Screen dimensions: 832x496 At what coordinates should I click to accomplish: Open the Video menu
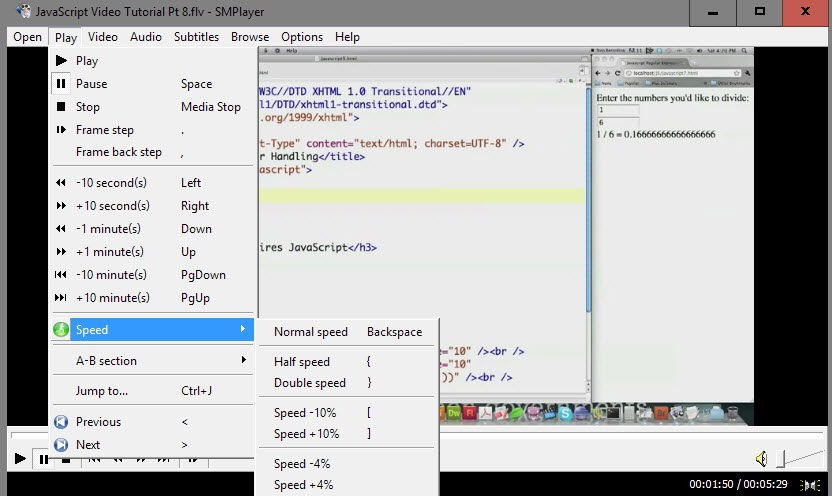click(x=102, y=37)
